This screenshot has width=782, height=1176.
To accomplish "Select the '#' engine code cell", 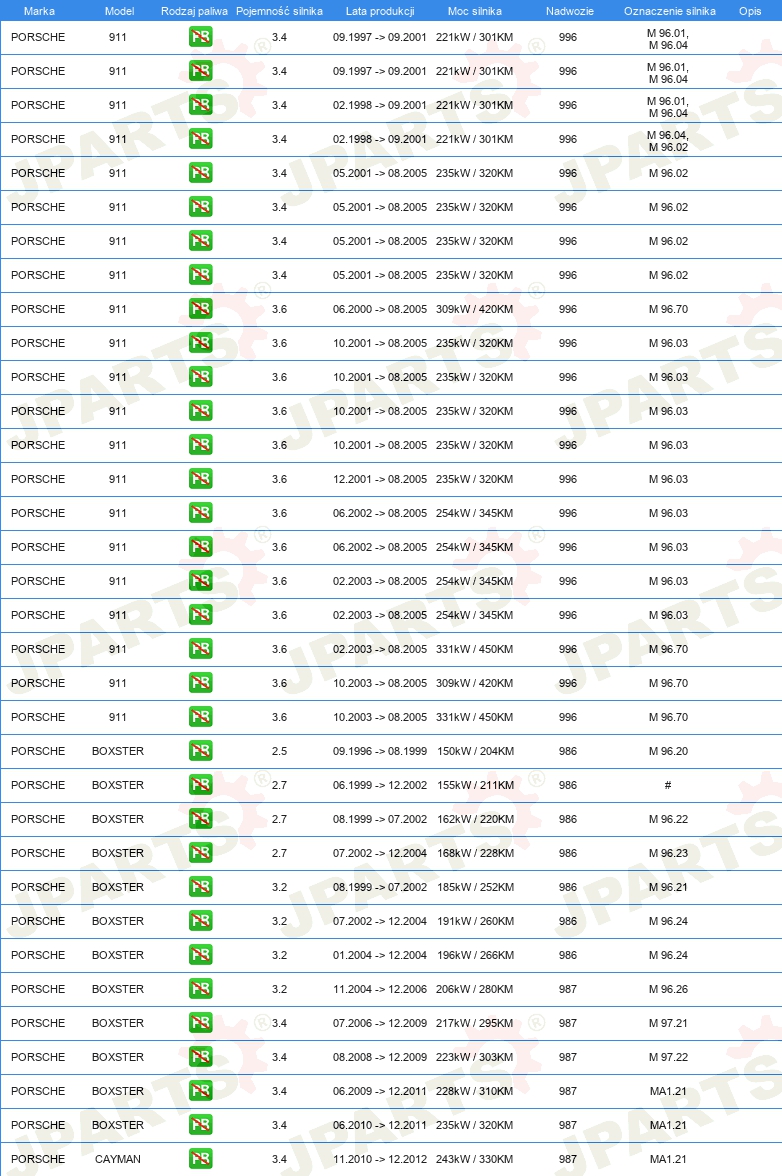I will click(x=668, y=784).
